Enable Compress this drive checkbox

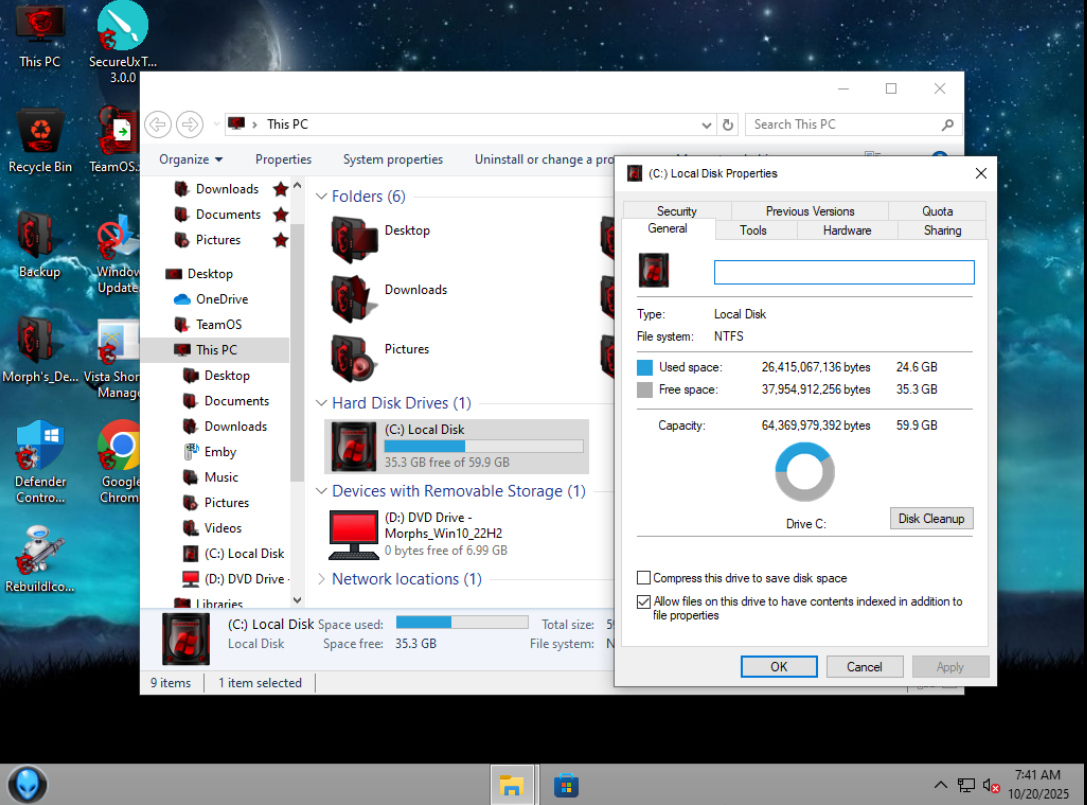643,578
